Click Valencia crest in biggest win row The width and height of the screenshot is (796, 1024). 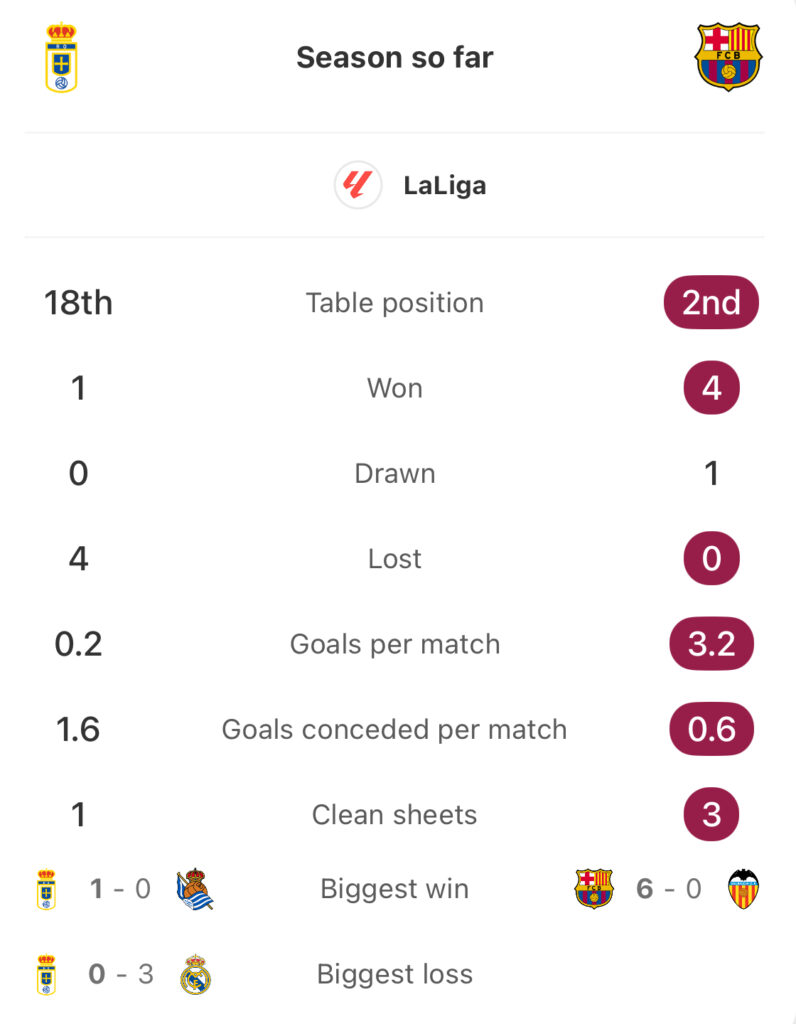coord(743,889)
